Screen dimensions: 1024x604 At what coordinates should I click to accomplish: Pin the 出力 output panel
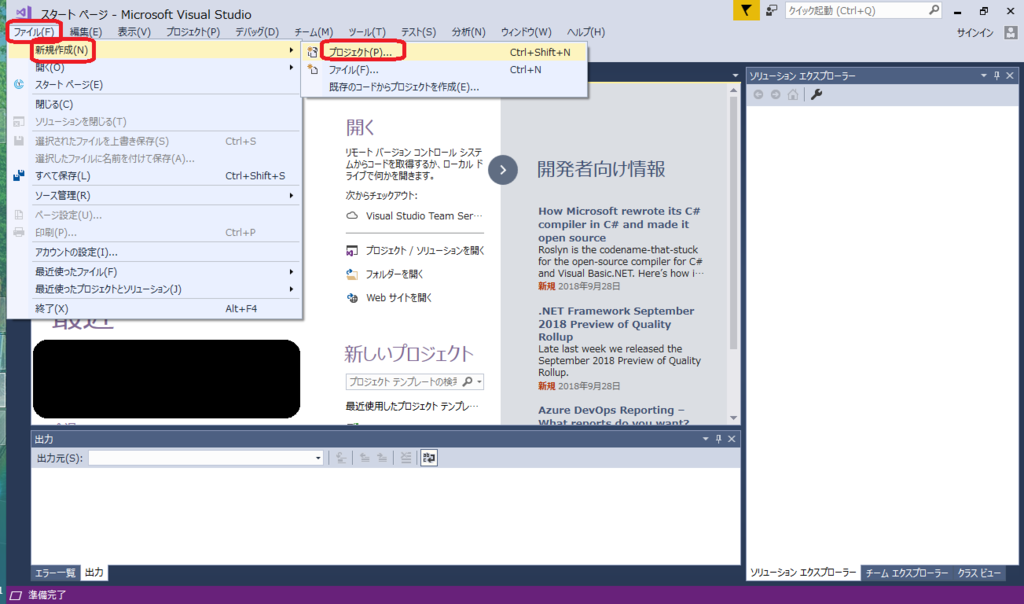[x=718, y=439]
